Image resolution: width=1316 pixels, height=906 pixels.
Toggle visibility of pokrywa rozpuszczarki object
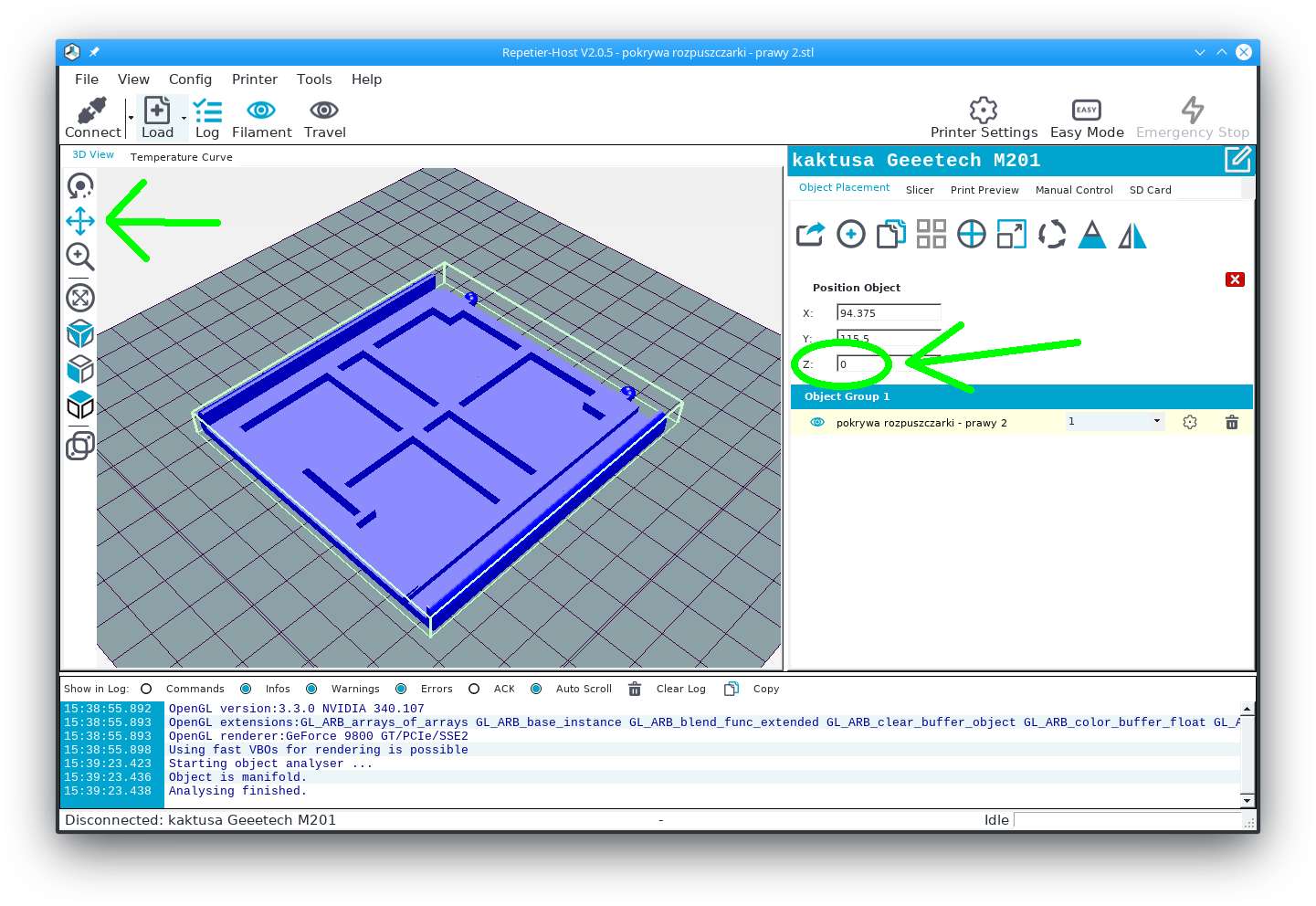[x=817, y=422]
